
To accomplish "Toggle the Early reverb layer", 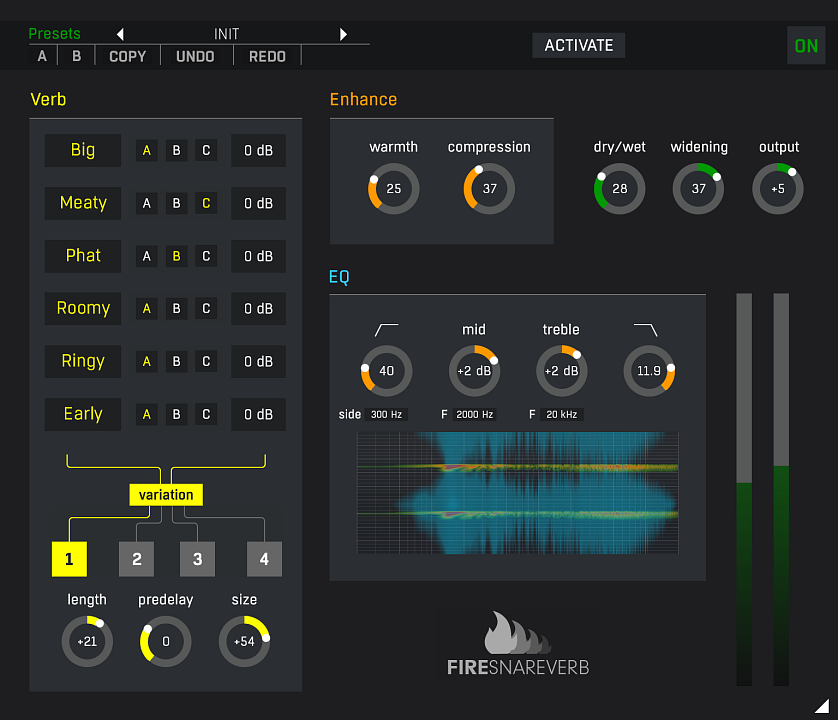I will click(83, 415).
